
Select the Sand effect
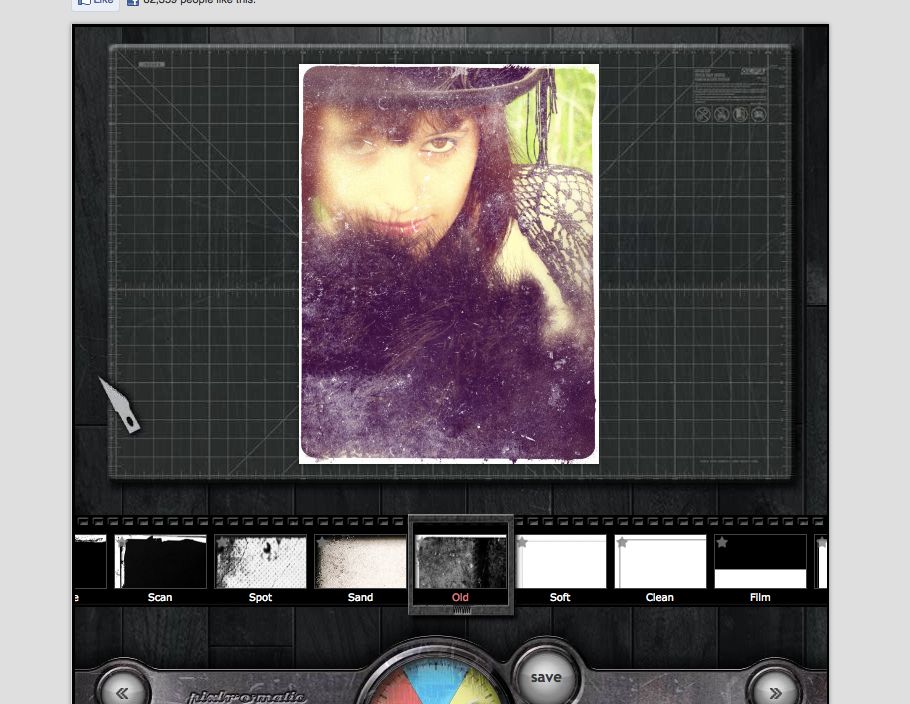pyautogui.click(x=360, y=562)
